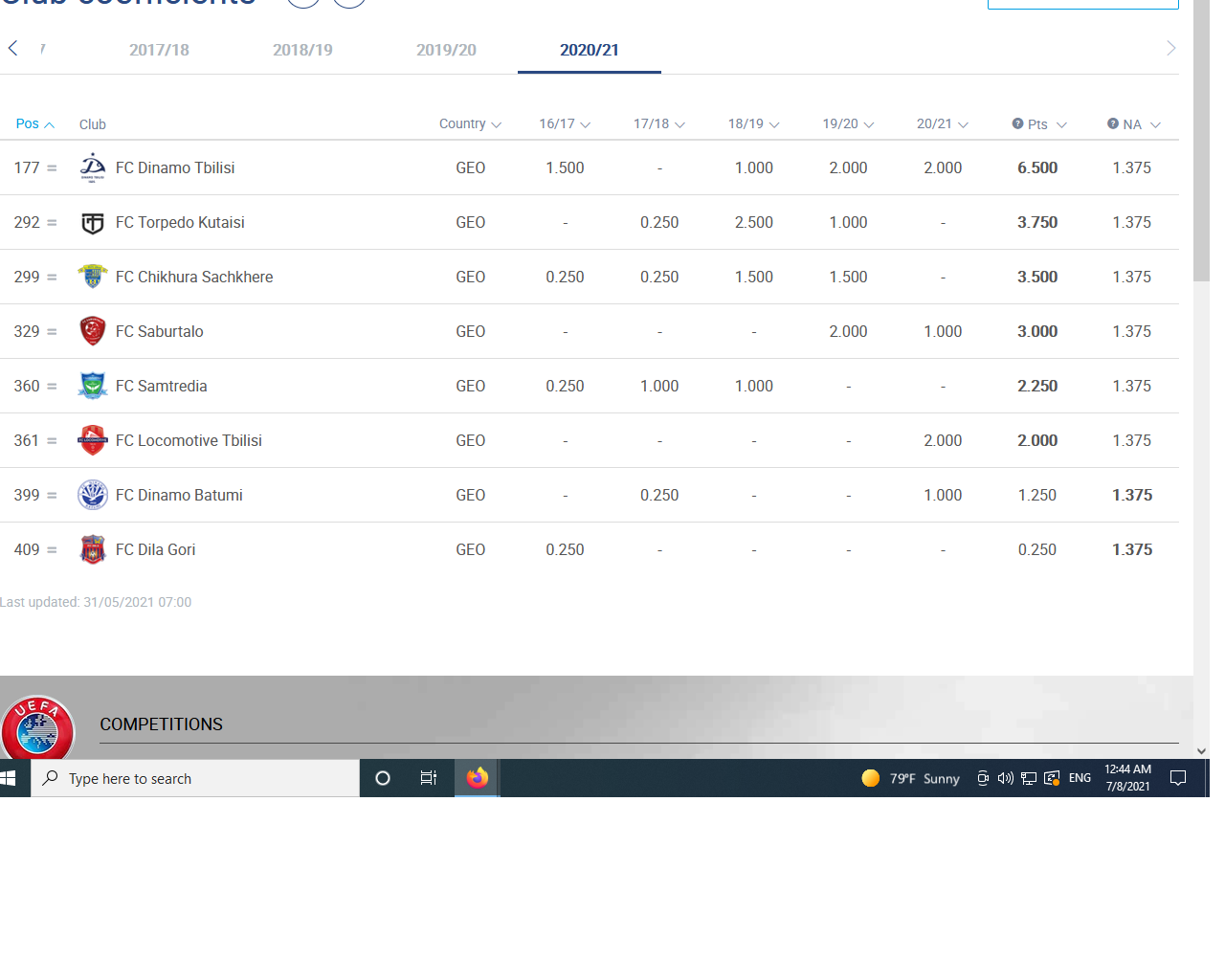The height and width of the screenshot is (980, 1225).
Task: Click the Pts value 3.000
Action: pos(1037,331)
